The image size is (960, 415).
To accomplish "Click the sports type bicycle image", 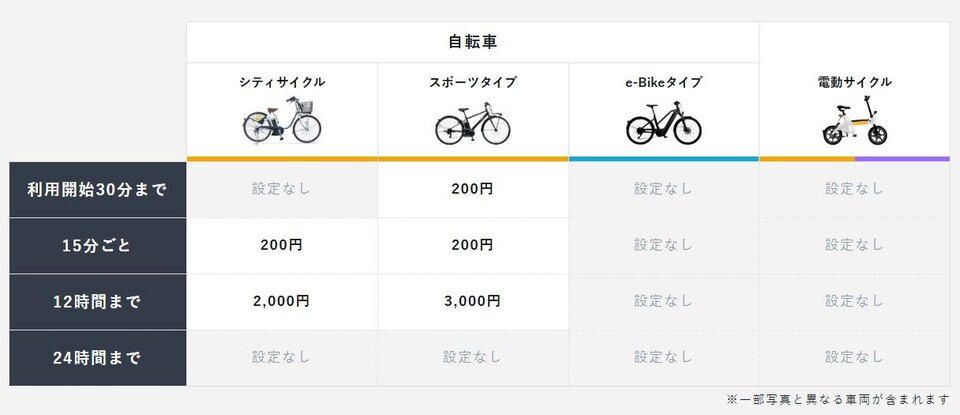I will [472, 125].
